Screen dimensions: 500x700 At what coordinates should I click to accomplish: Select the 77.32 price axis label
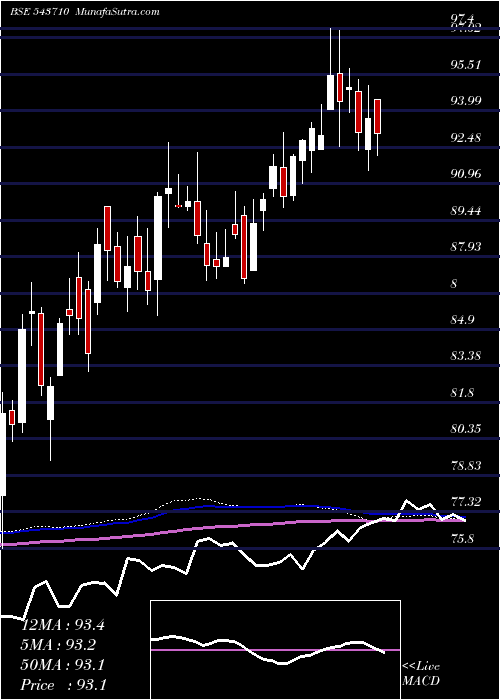click(x=466, y=503)
